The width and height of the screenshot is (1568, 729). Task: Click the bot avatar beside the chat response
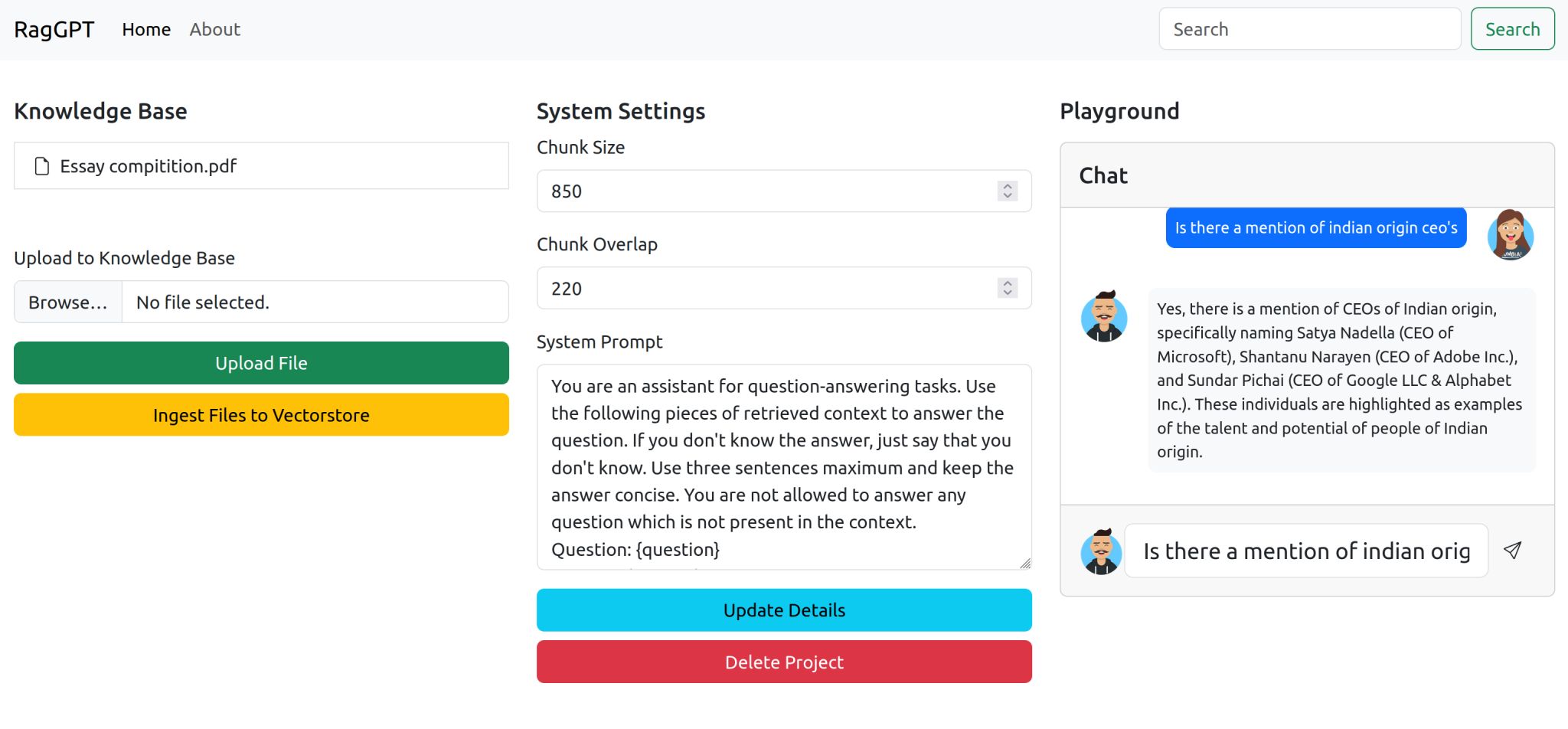[x=1103, y=316]
